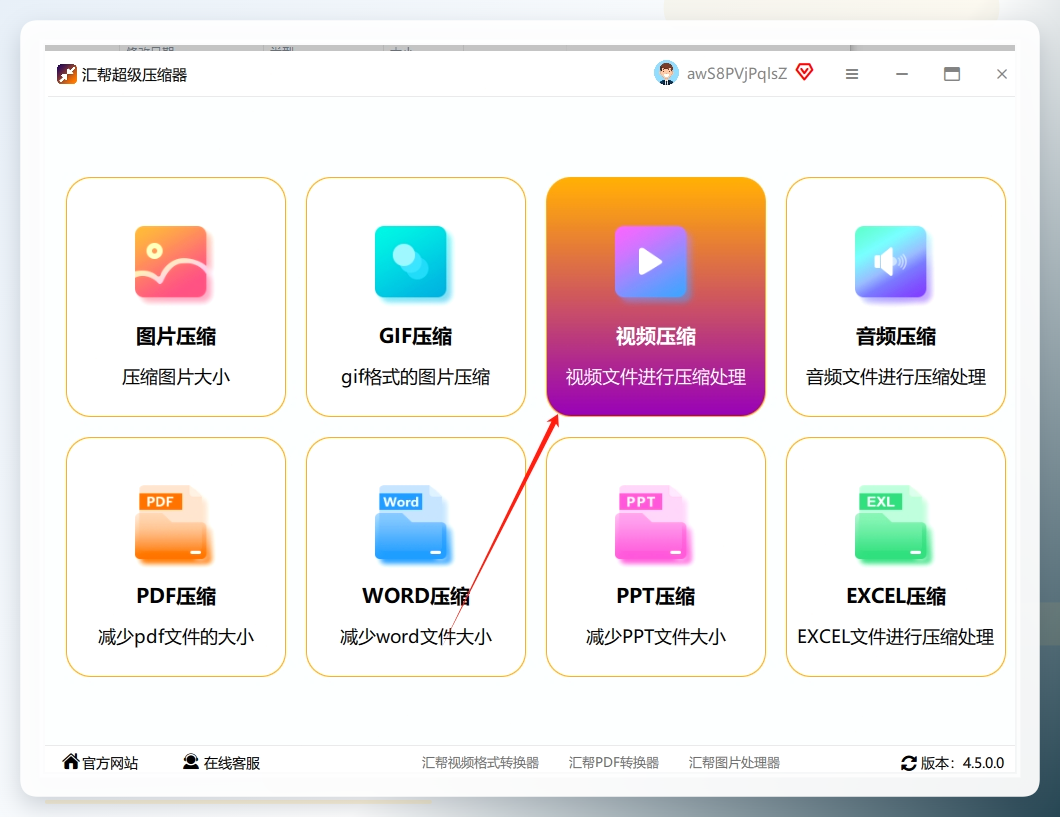
Task: Select the Word blue folder icon
Action: click(x=411, y=523)
